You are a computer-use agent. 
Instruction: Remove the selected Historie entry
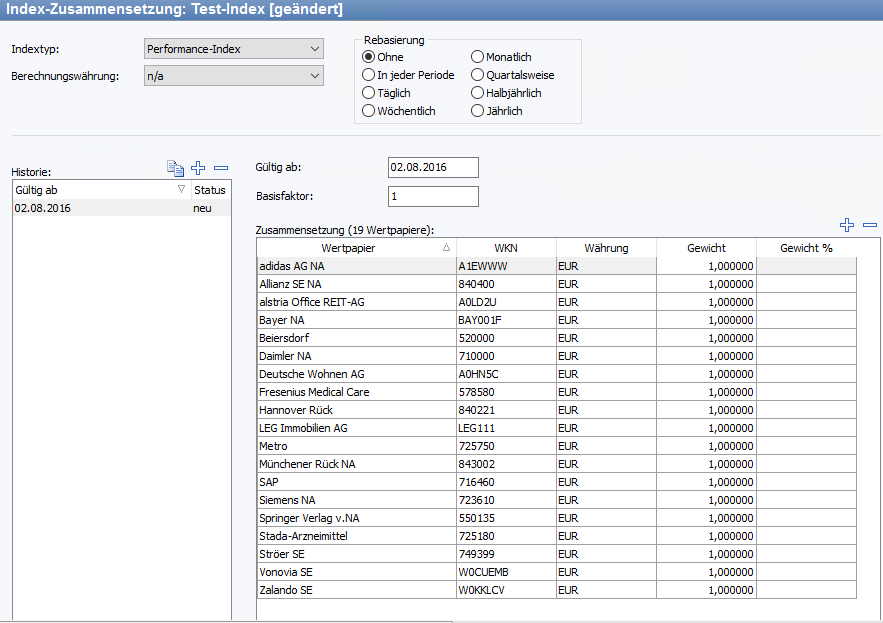221,168
